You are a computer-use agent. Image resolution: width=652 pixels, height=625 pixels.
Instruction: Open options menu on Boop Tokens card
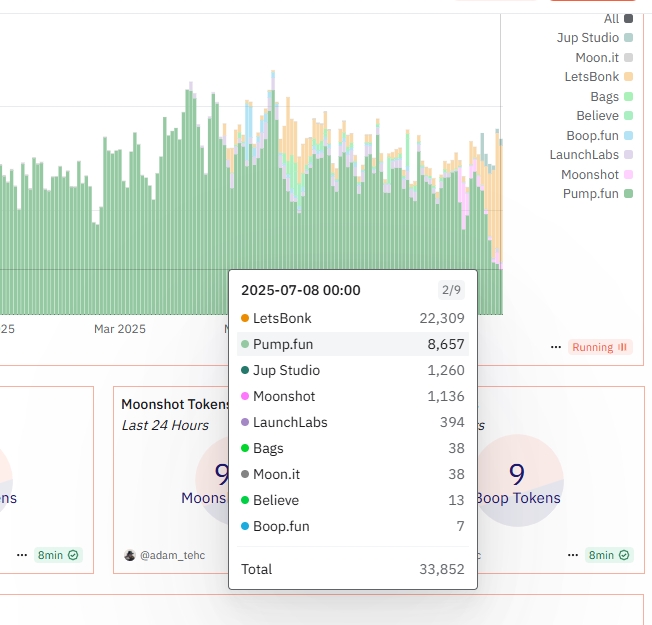pos(573,555)
